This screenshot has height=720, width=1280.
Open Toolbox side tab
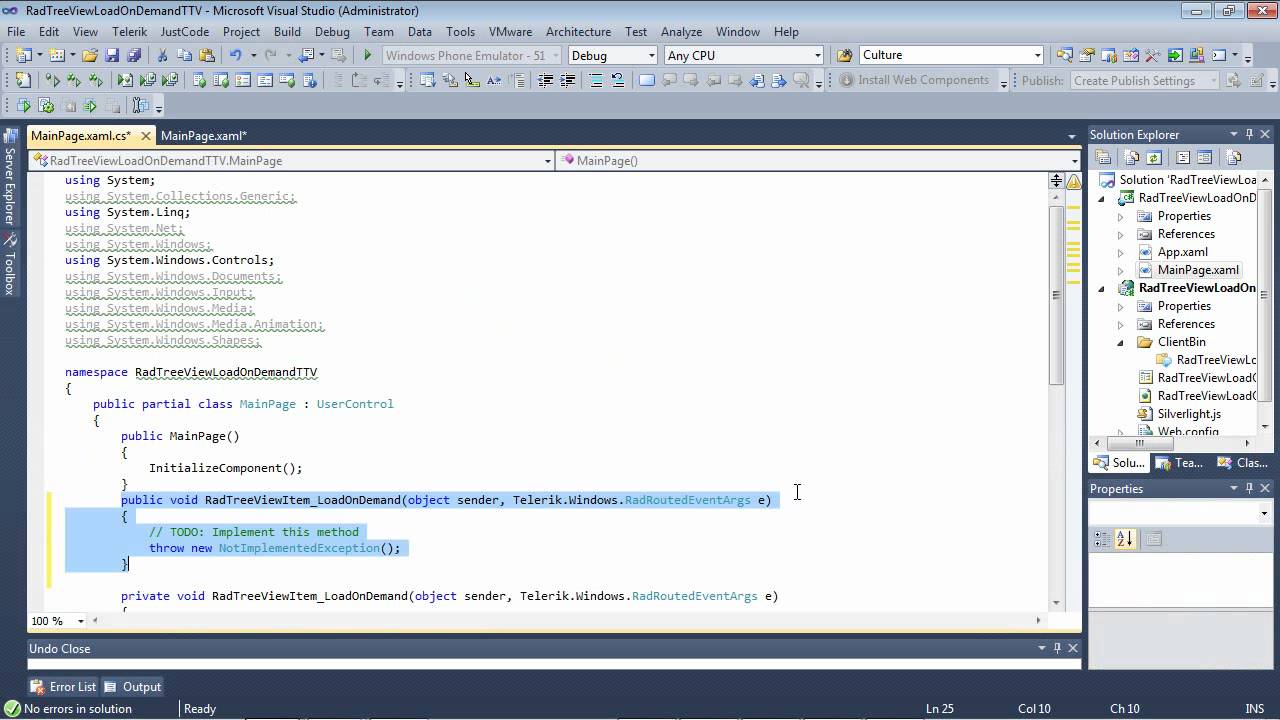pos(9,266)
